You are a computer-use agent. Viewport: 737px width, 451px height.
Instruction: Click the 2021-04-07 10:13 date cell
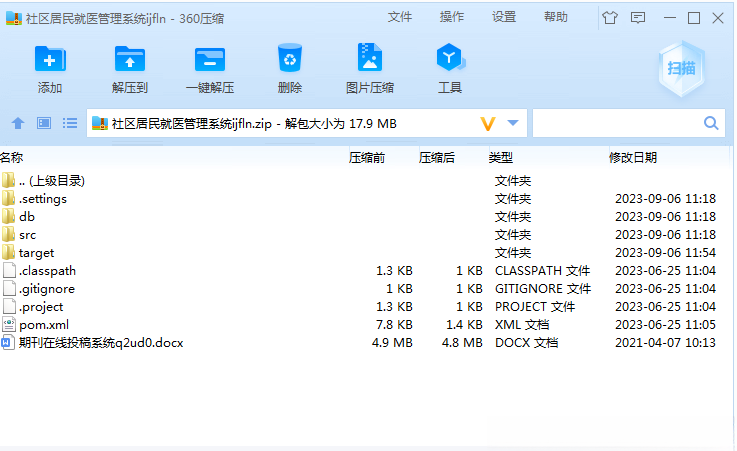666,342
